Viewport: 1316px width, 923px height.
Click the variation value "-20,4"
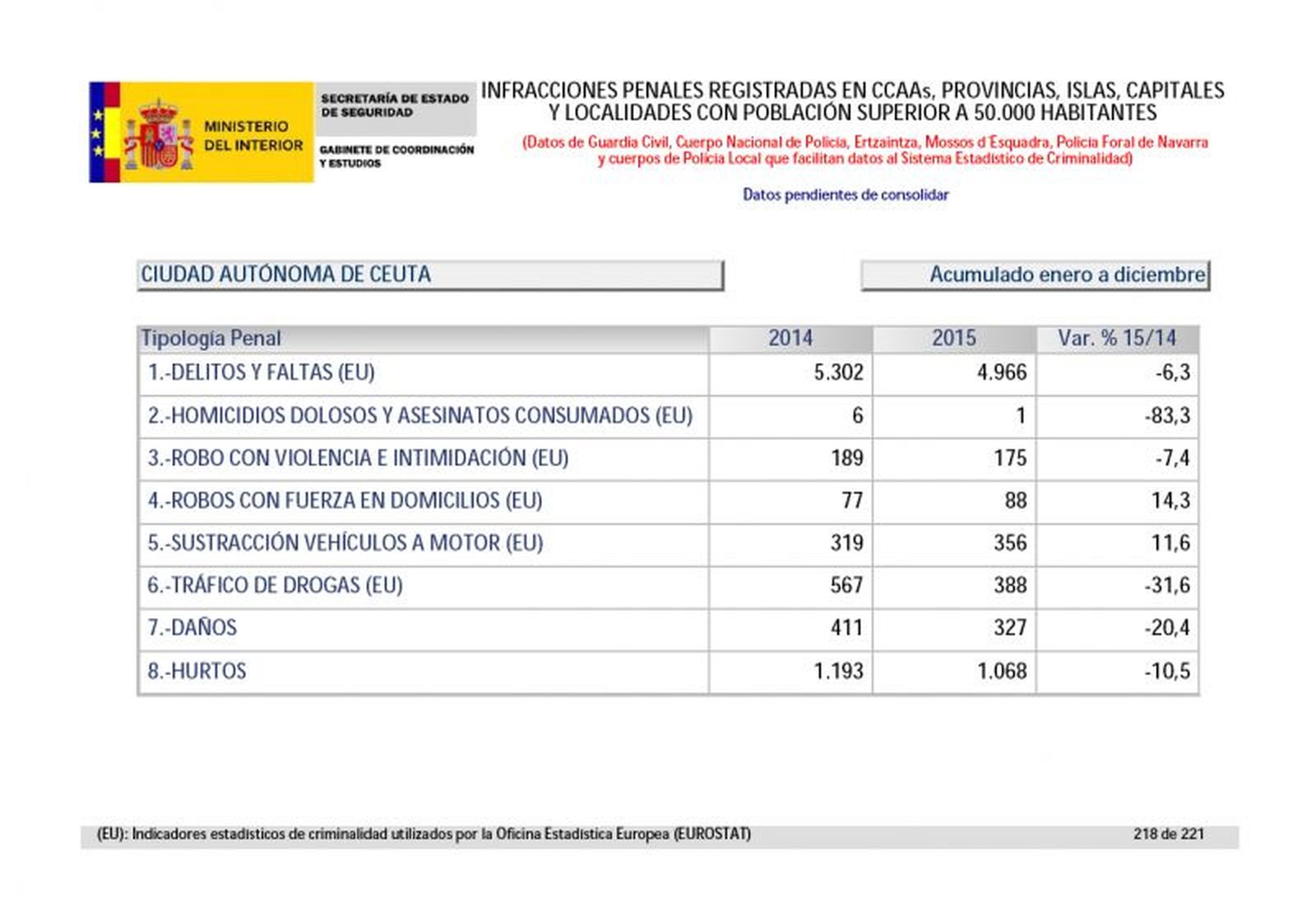(x=1167, y=628)
